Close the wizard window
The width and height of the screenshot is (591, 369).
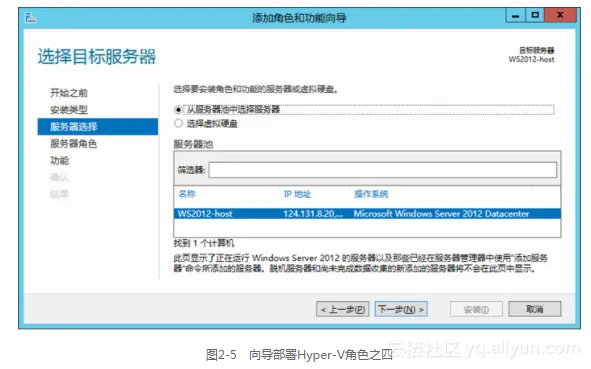point(560,15)
